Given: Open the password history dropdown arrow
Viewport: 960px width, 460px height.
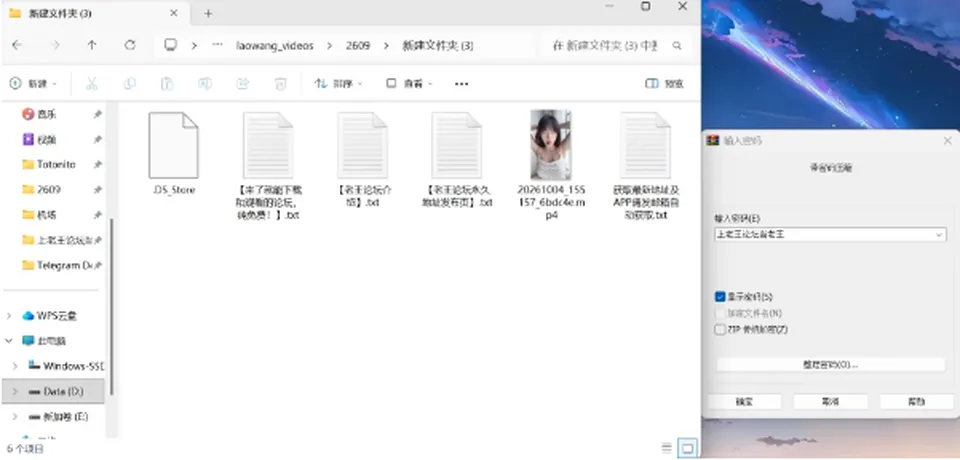Looking at the screenshot, I should [x=939, y=235].
